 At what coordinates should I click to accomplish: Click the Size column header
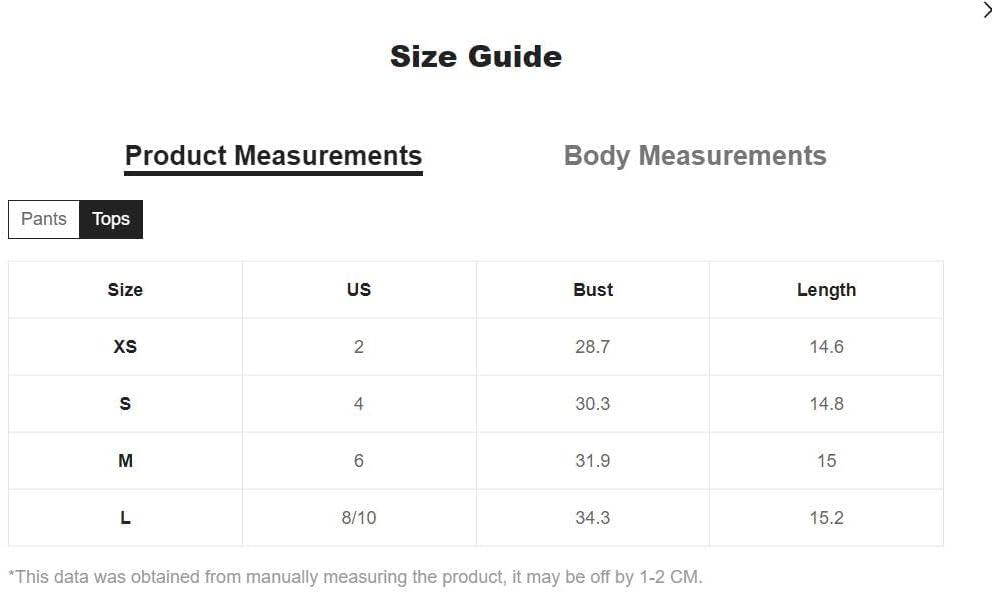[x=125, y=290]
